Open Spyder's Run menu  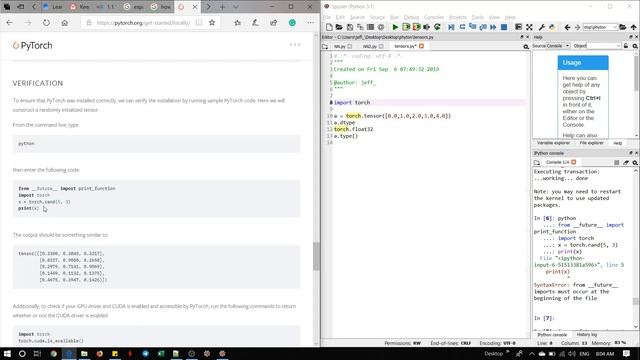tap(394, 17)
